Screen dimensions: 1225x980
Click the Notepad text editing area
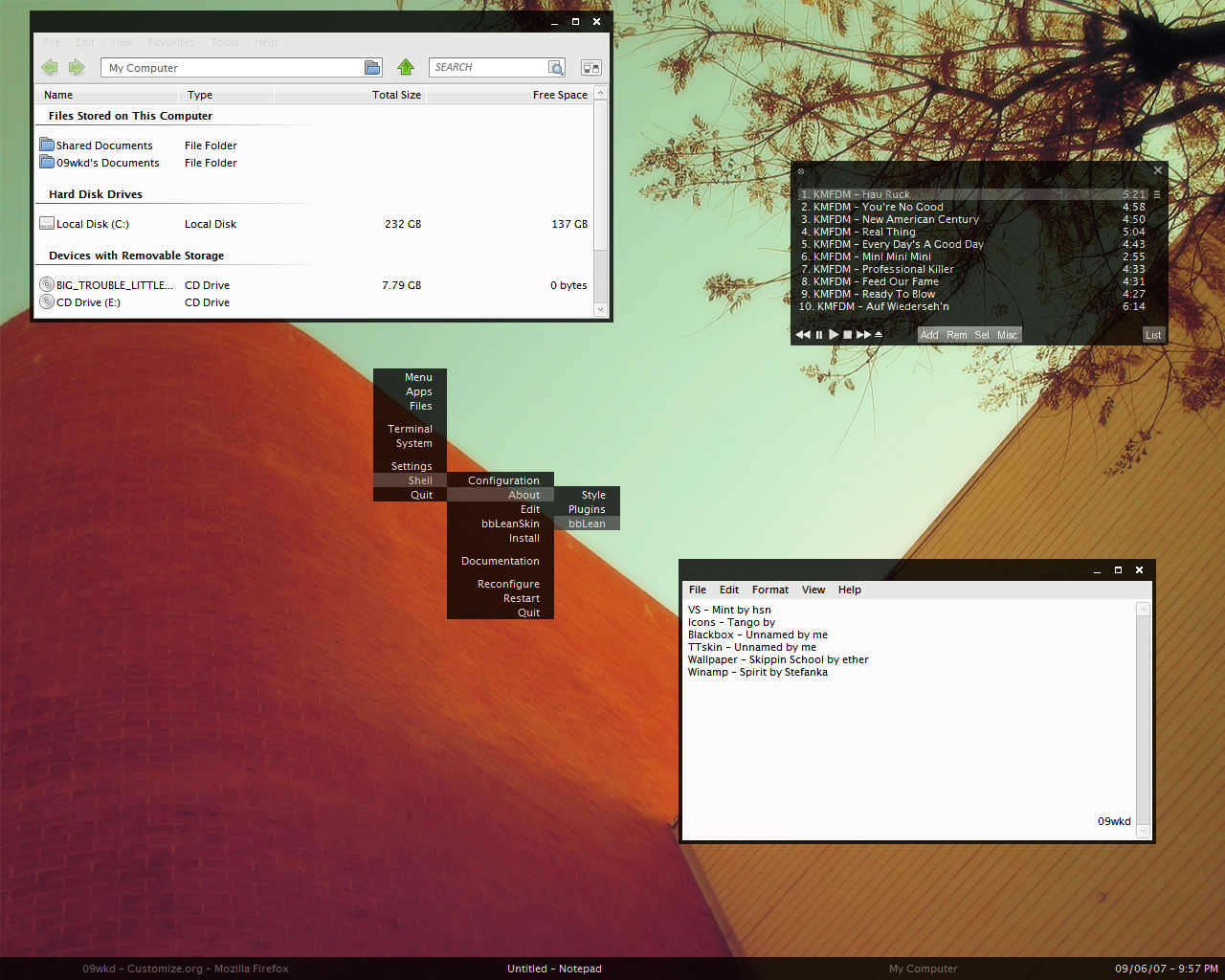(909, 720)
